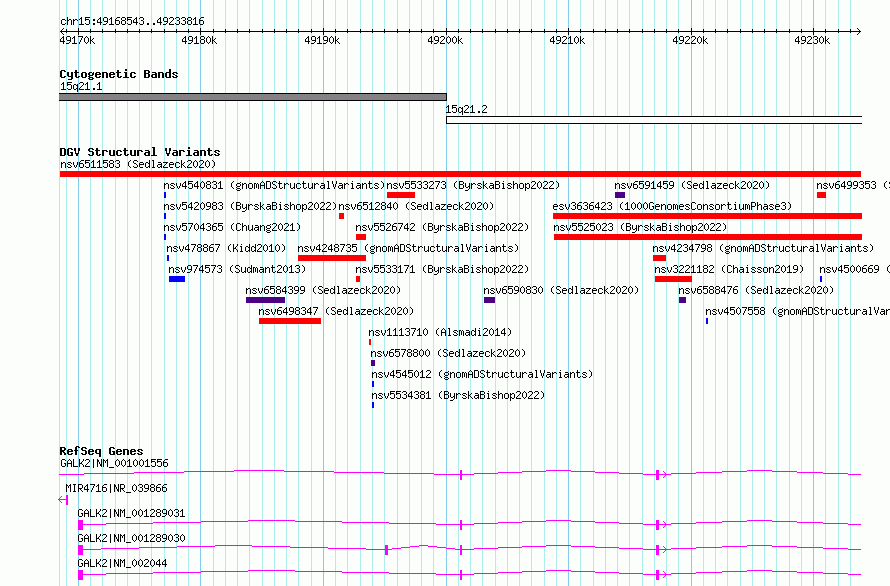The width and height of the screenshot is (890, 586).
Task: Click the purple bar under nsv6584399
Action: (x=266, y=300)
